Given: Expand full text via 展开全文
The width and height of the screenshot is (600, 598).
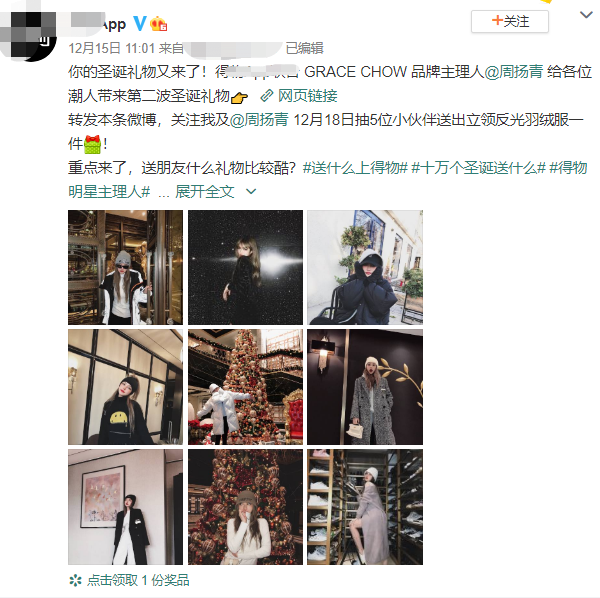Looking at the screenshot, I should 205,192.
